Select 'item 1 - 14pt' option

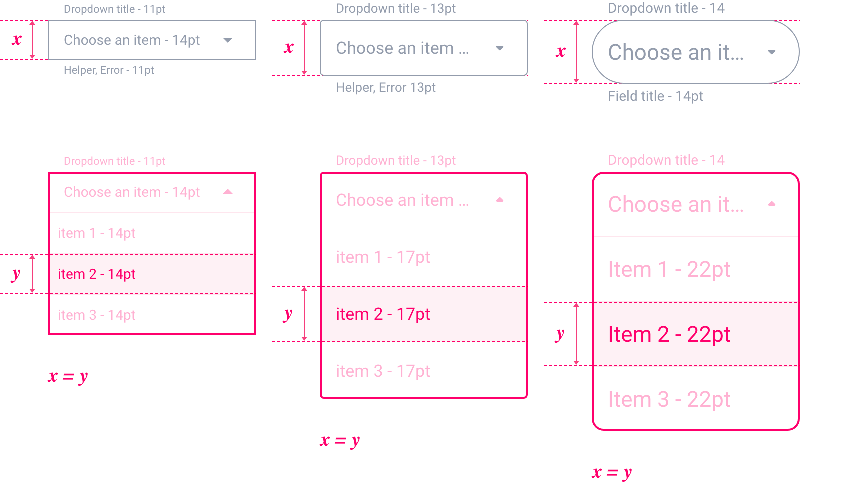click(97, 233)
